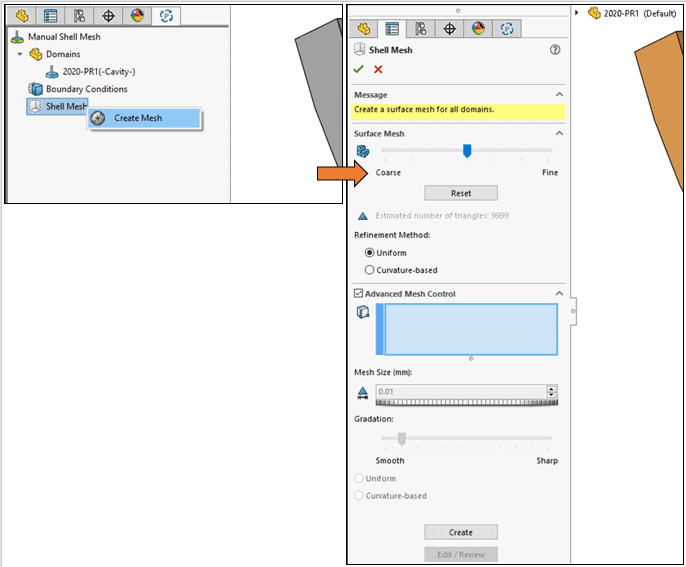The height and width of the screenshot is (567, 686).
Task: Open PropertyManager tab in left panel
Action: click(x=50, y=16)
